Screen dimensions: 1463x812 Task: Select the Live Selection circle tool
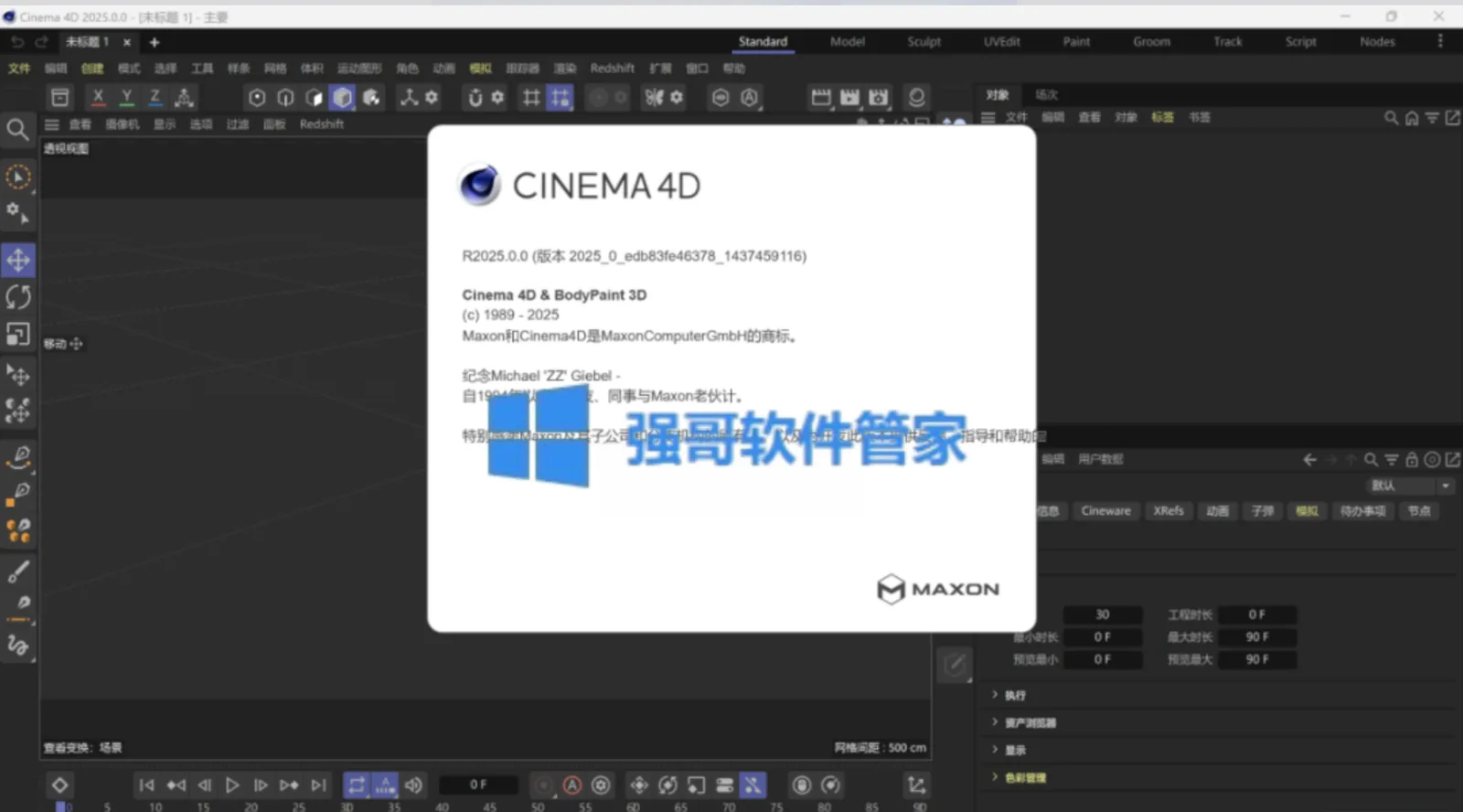[x=18, y=177]
